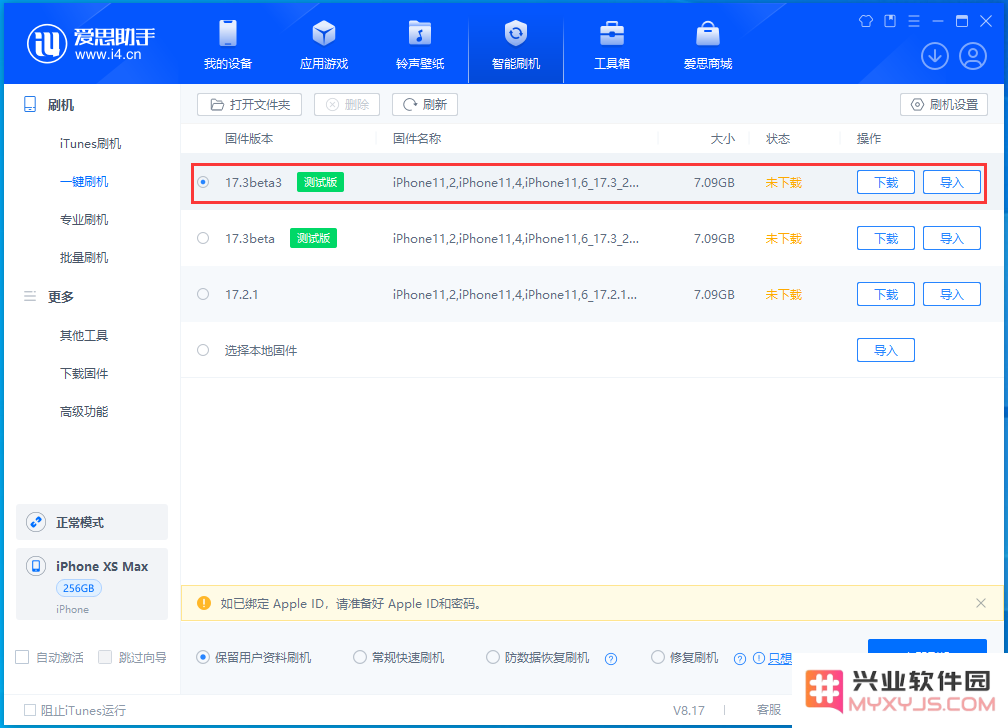This screenshot has height=728, width=1008.
Task: Enable the 自动激活 checkbox
Action: [x=22, y=657]
